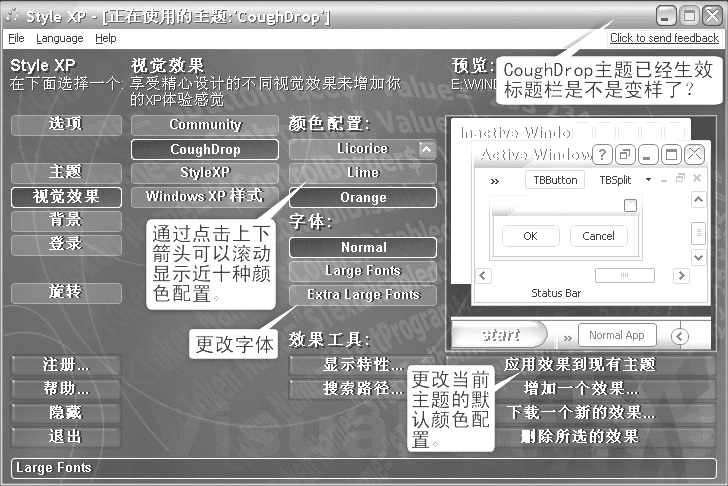Click the Style XP title bar app icon
Viewport: 728px width, 486px height.
(x=12, y=16)
